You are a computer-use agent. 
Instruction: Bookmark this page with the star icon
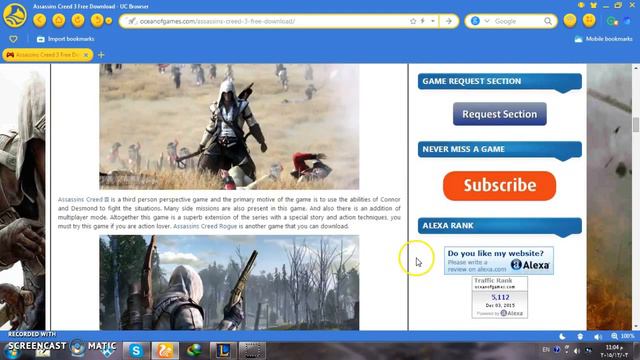point(413,21)
